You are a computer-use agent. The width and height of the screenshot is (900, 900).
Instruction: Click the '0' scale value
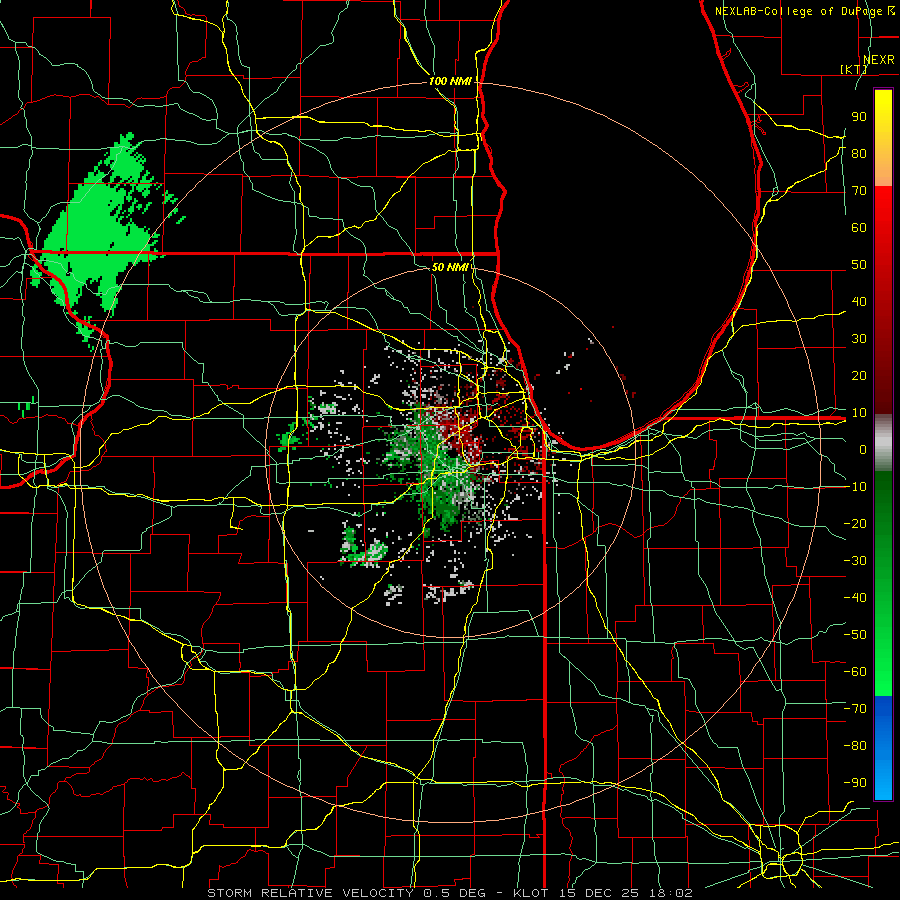pyautogui.click(x=863, y=449)
